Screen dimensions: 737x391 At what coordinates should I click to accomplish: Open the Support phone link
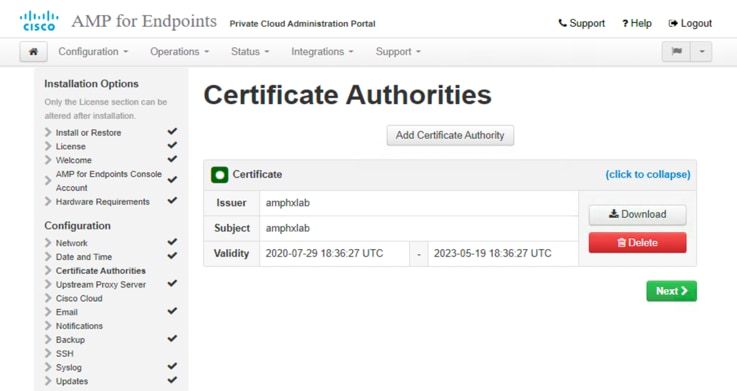(x=581, y=23)
